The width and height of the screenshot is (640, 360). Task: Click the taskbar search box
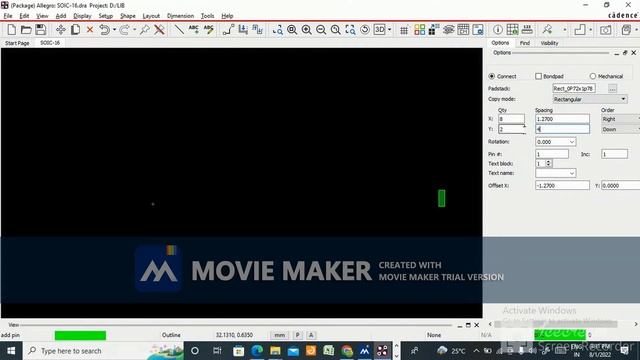point(103,351)
